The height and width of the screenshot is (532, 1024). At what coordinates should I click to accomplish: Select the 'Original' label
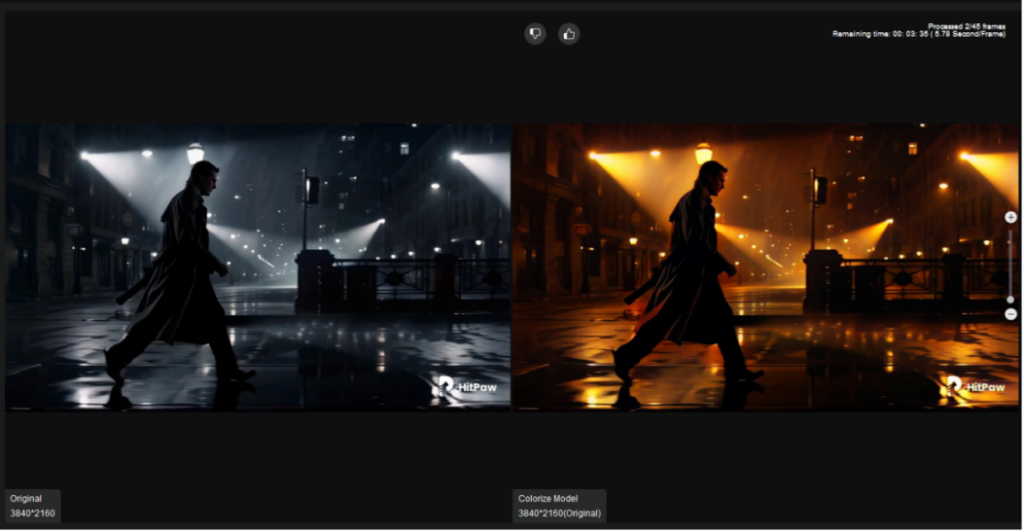(x=26, y=498)
